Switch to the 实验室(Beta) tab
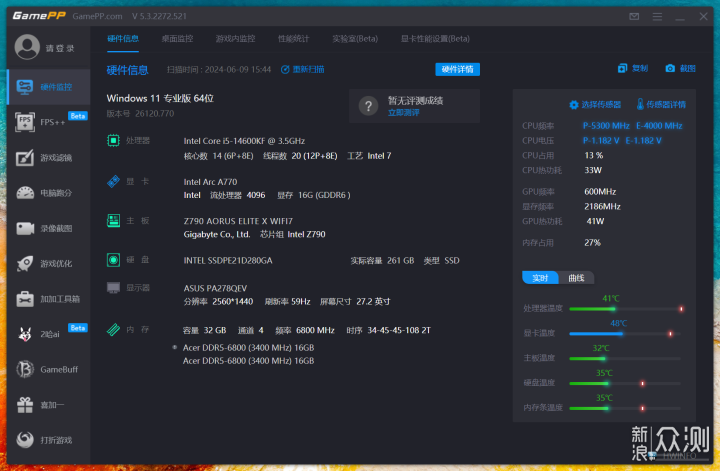The width and height of the screenshot is (720, 471). pos(355,39)
